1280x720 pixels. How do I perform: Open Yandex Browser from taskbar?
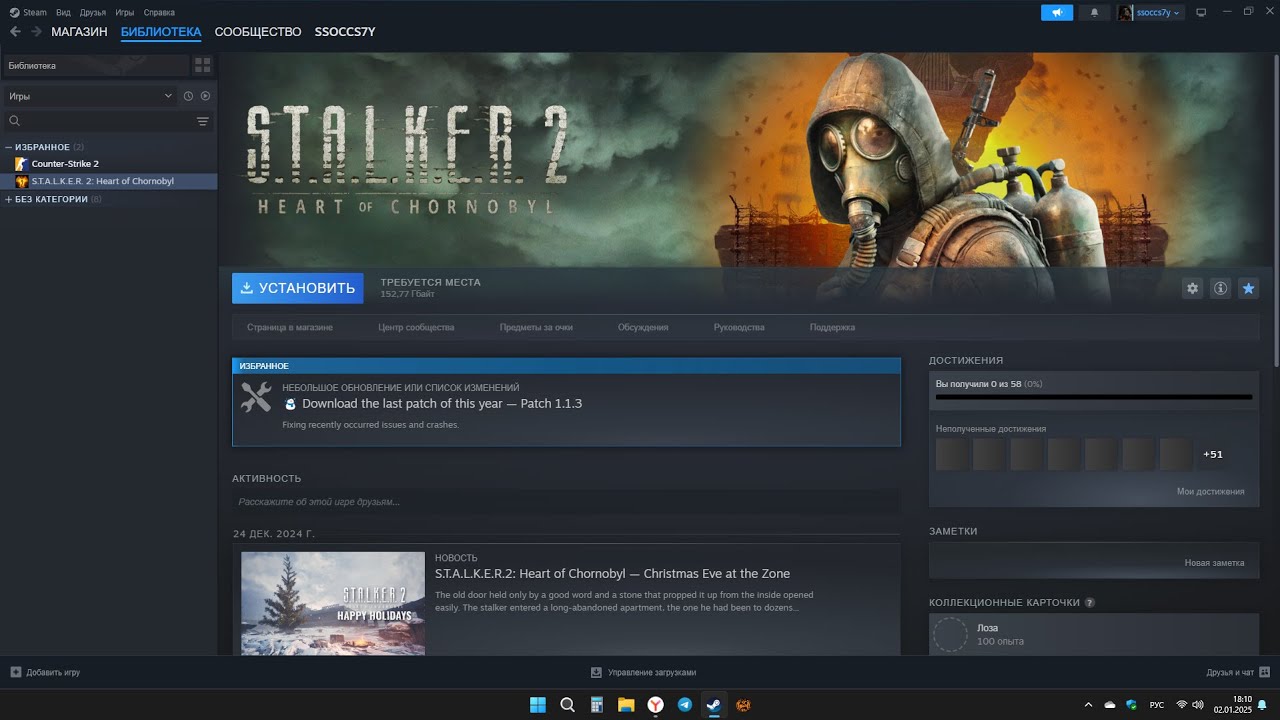[x=655, y=704]
